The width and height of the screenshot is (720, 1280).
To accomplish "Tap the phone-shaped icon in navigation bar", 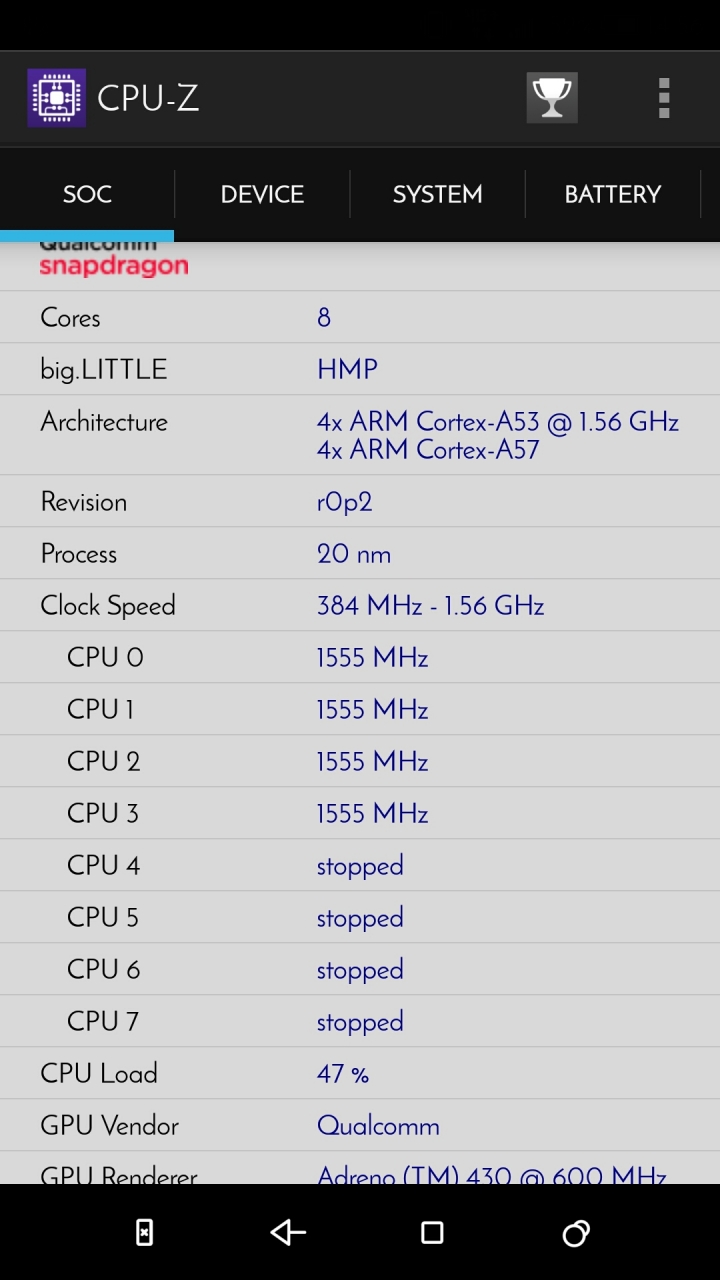I will click(144, 1232).
